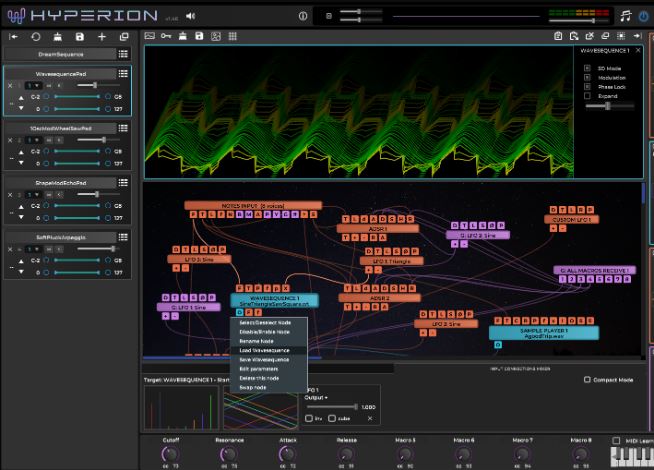
Task: Adjust the LFO 1 output amount slider
Action: tap(332, 407)
